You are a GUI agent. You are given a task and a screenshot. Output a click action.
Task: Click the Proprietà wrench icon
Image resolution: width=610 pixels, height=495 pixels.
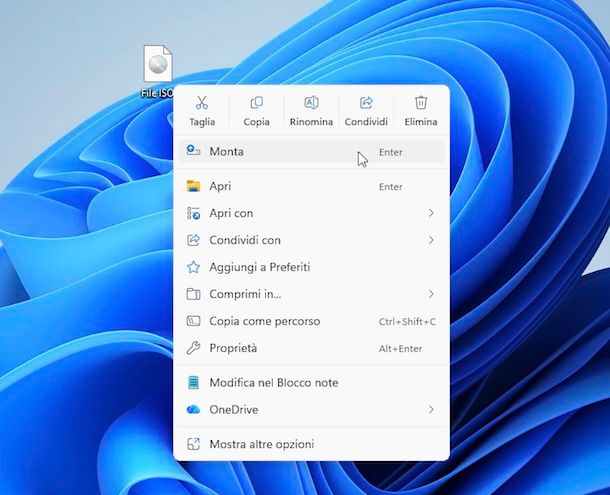[193, 348]
